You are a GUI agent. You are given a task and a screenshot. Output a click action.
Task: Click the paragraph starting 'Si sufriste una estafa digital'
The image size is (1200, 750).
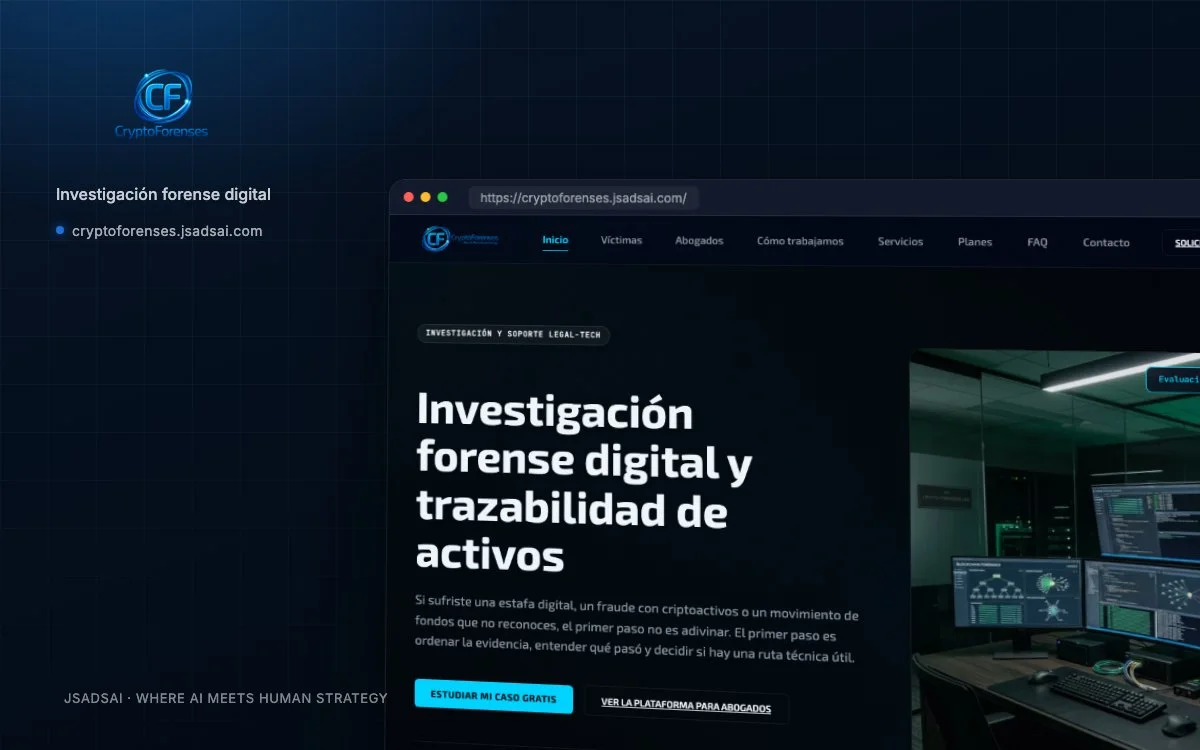[x=637, y=627]
